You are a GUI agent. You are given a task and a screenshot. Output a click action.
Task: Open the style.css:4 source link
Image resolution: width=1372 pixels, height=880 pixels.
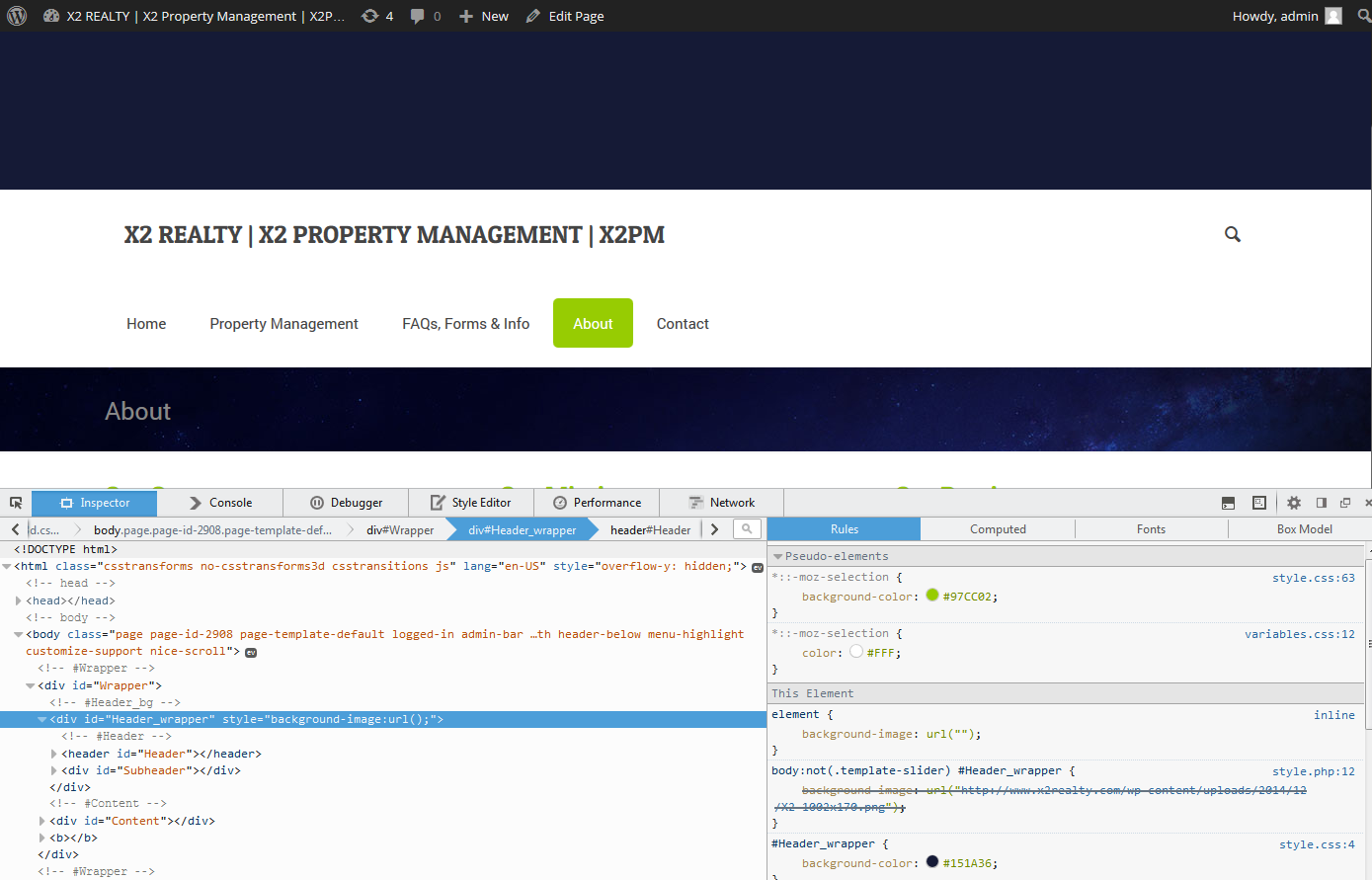pyautogui.click(x=1317, y=844)
